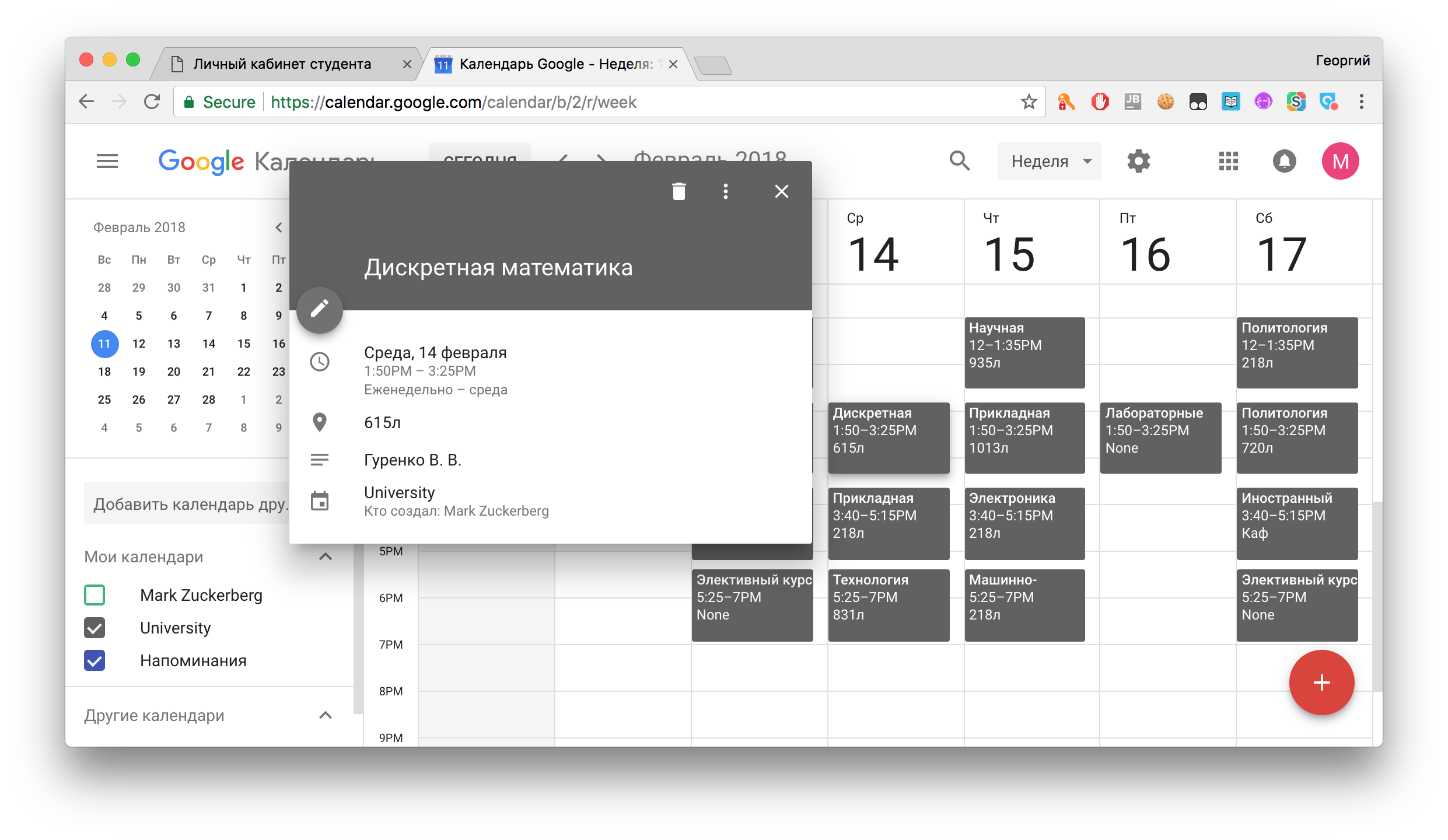Screen dimensions: 1448x840
Task: Switch to Личный кабинет студента tab
Action: 282,64
